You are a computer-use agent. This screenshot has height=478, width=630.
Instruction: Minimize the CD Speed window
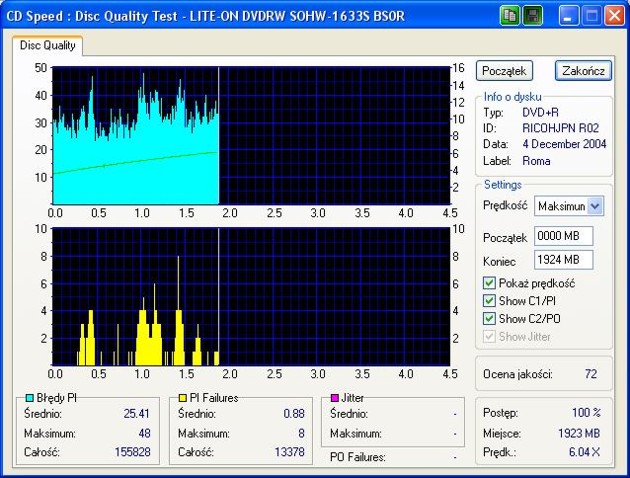click(x=568, y=16)
